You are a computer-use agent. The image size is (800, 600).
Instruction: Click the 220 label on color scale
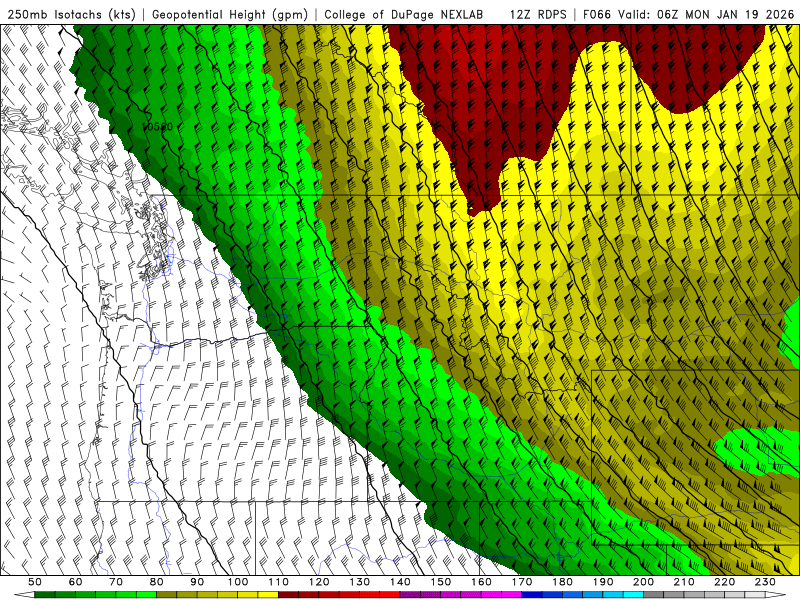(x=725, y=582)
